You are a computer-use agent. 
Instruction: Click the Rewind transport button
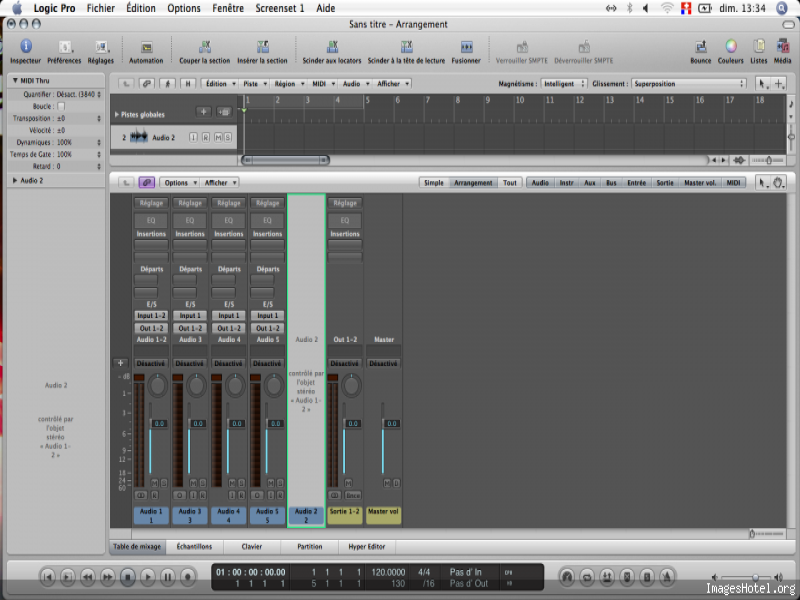click(x=88, y=577)
